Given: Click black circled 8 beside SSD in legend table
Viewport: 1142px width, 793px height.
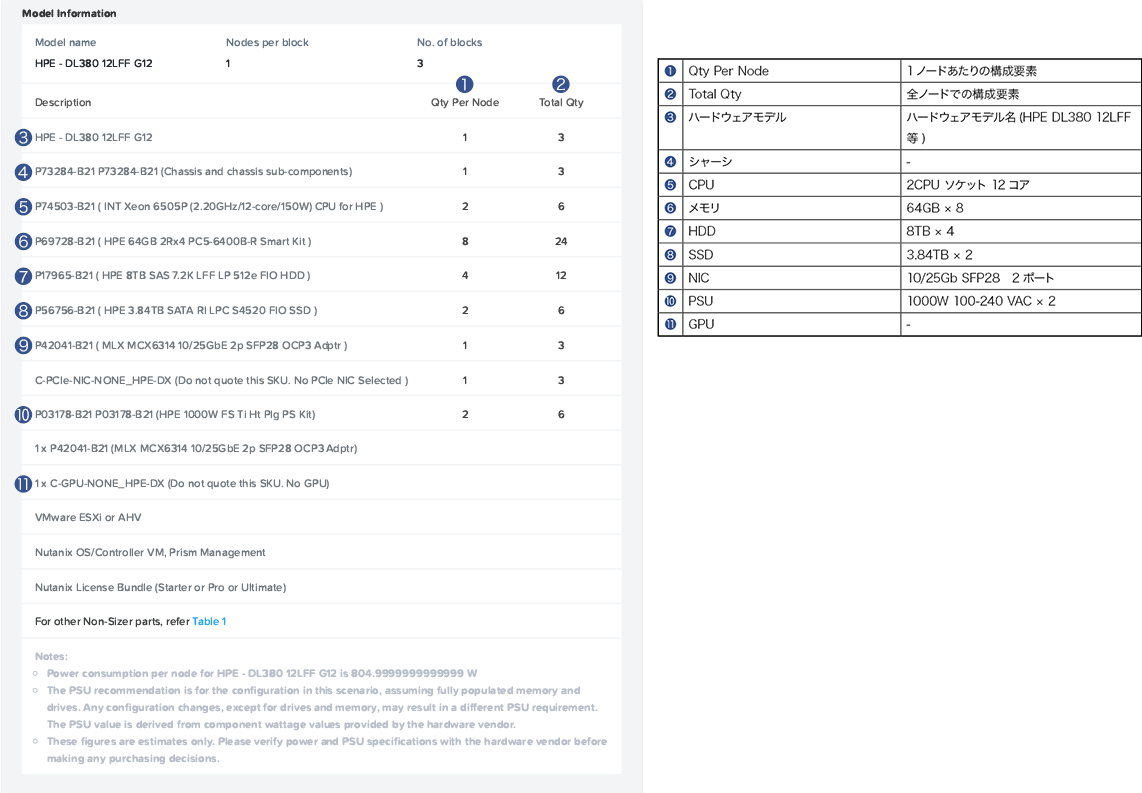Looking at the screenshot, I should point(670,255).
